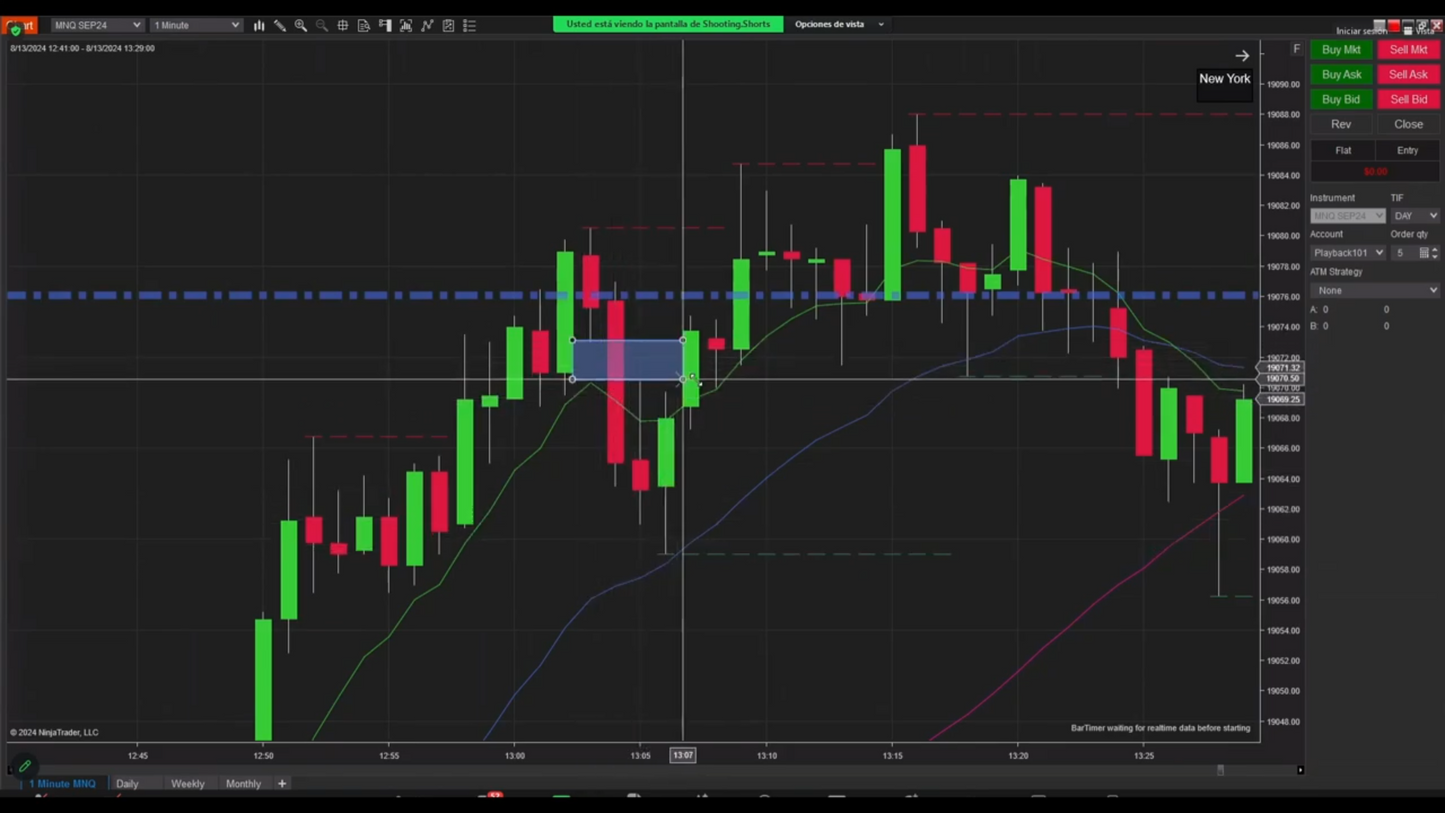Select the blue rectangle drawing on chart
Image resolution: width=1445 pixels, height=813 pixels.
pos(627,360)
